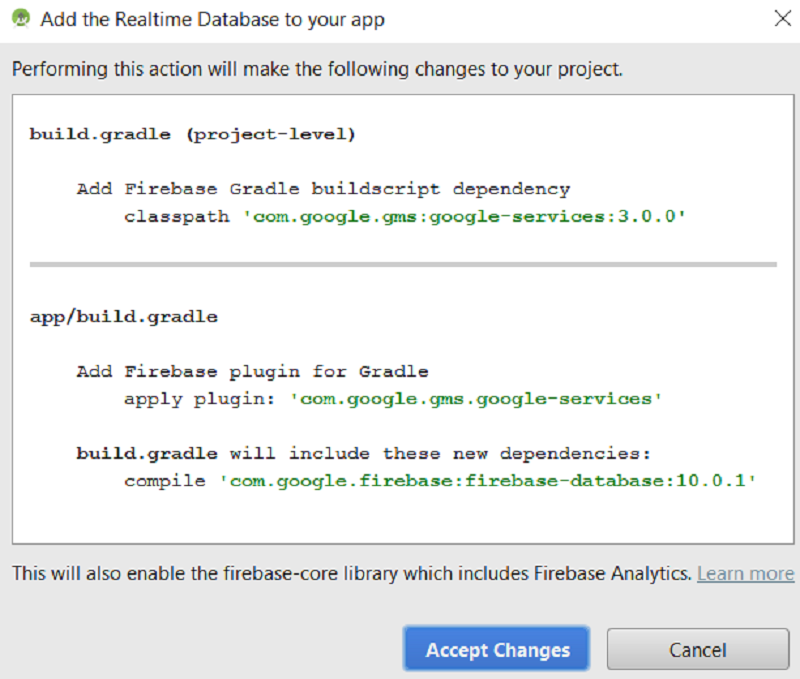Click the Android Studio icon in title bar
800x679 pixels.
(x=21, y=19)
